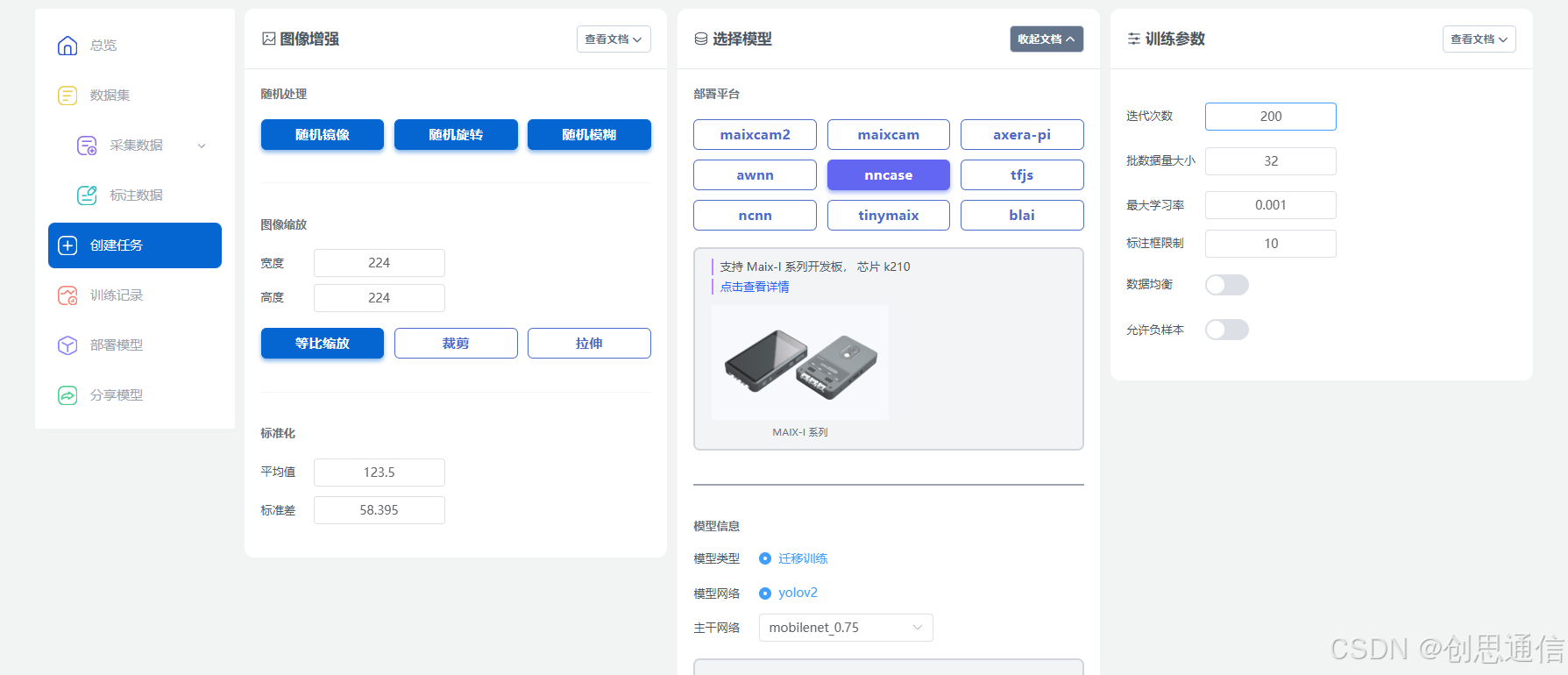Image resolution: width=1568 pixels, height=675 pixels.
Task: Go to 标注数据 menu item
Action: coord(135,195)
